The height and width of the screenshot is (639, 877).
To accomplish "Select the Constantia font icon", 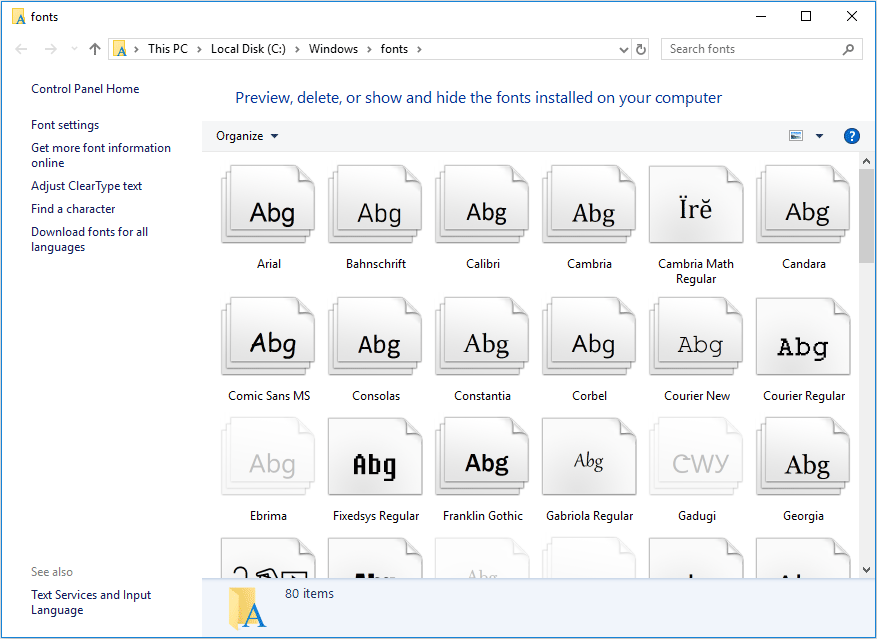I will coord(482,336).
